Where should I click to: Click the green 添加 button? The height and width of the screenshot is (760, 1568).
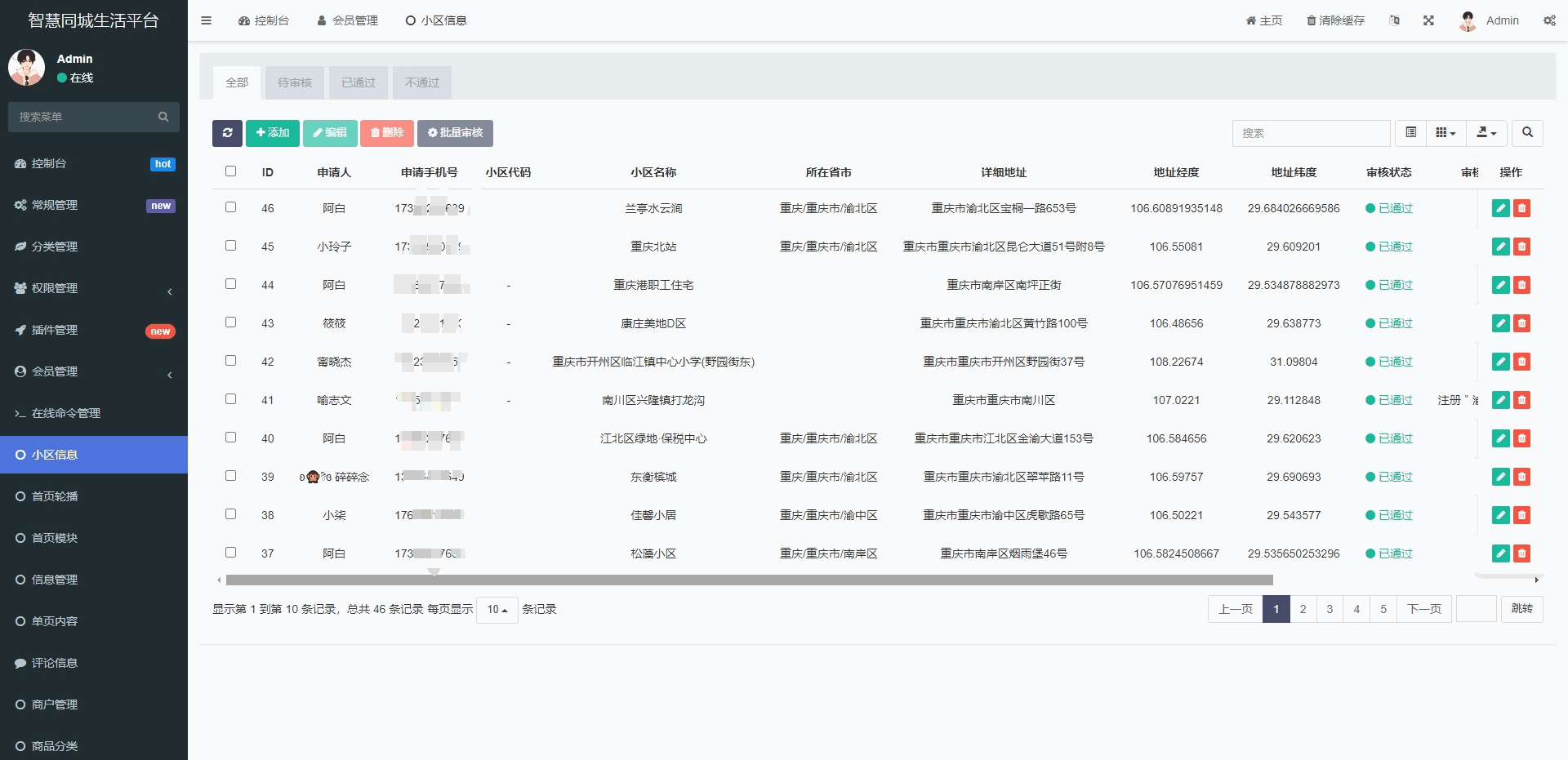pos(272,133)
